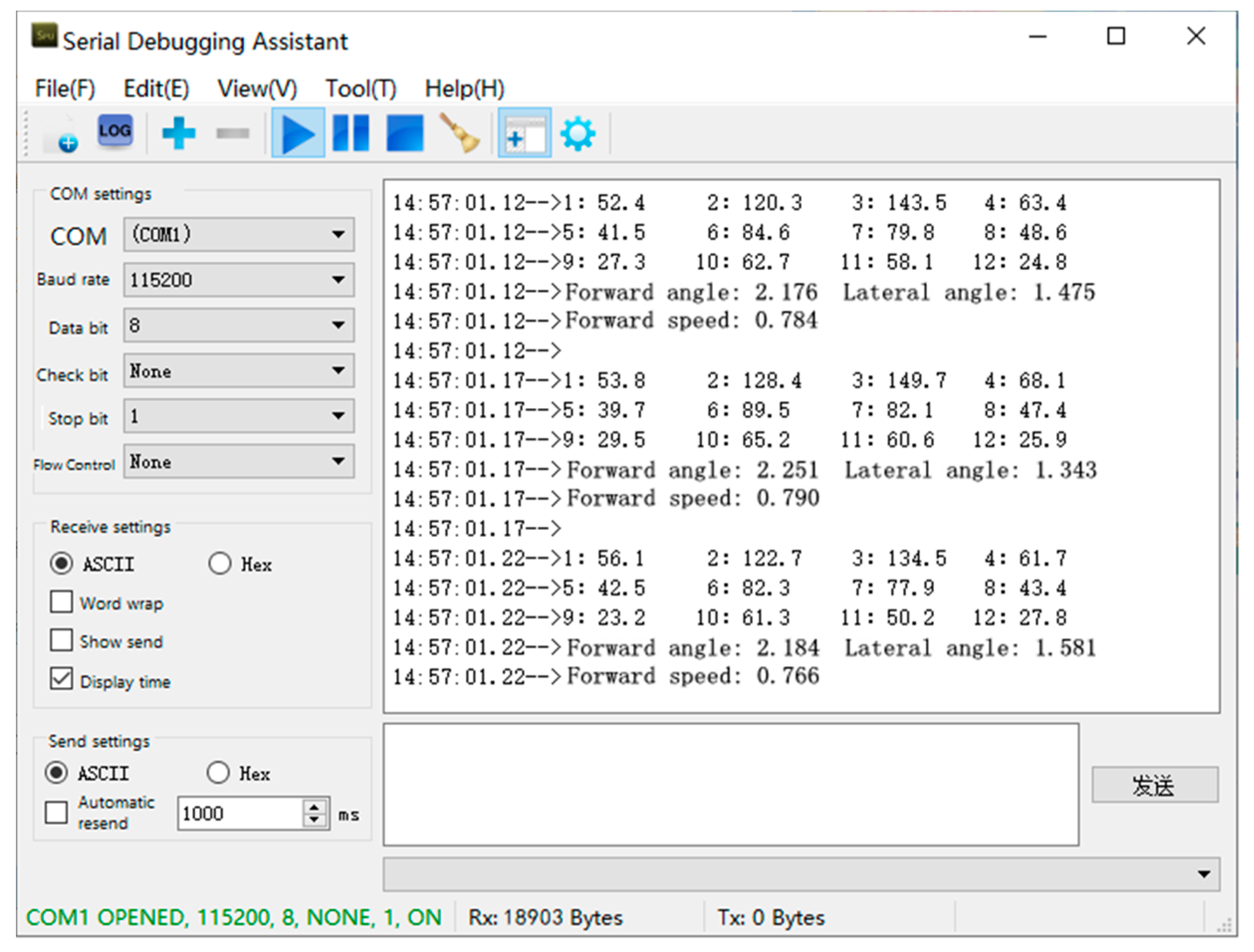Screen dimensions: 1254x952
Task: Click the 发送 send button
Action: click(1155, 785)
